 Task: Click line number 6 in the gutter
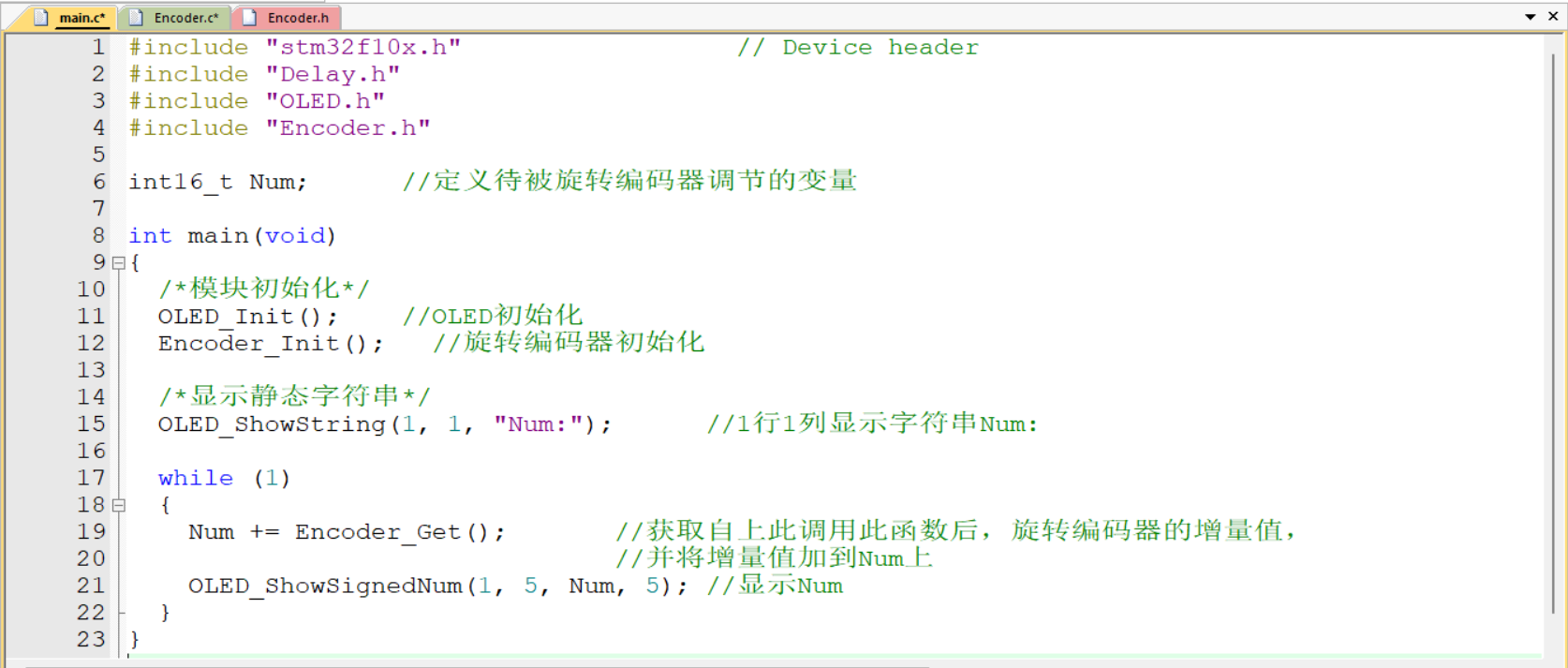98,182
